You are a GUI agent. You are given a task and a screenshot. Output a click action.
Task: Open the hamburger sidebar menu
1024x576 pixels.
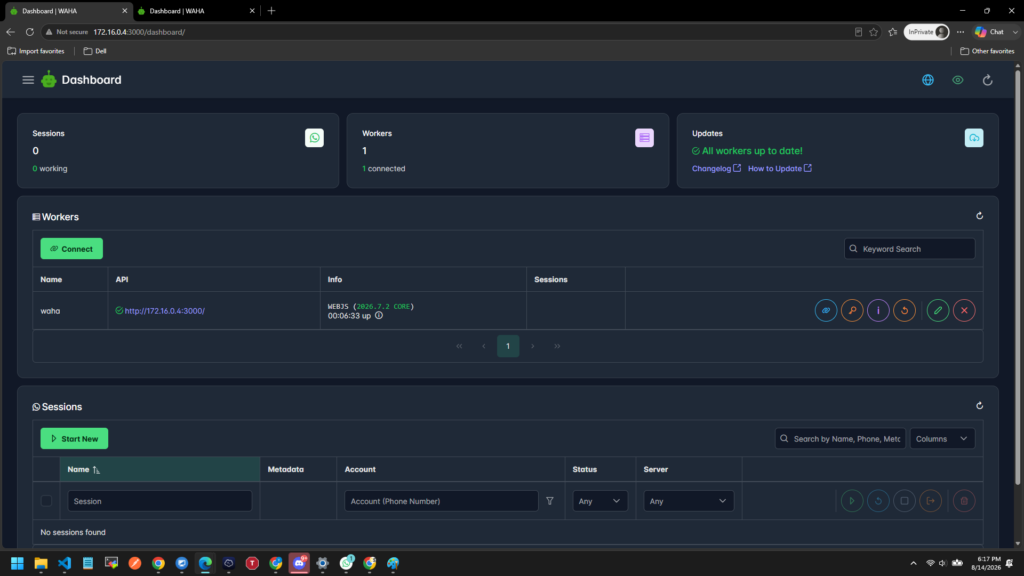point(28,80)
